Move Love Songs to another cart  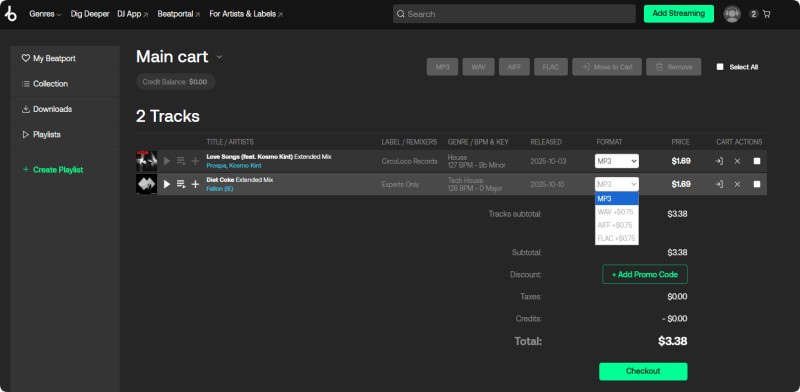(x=719, y=161)
